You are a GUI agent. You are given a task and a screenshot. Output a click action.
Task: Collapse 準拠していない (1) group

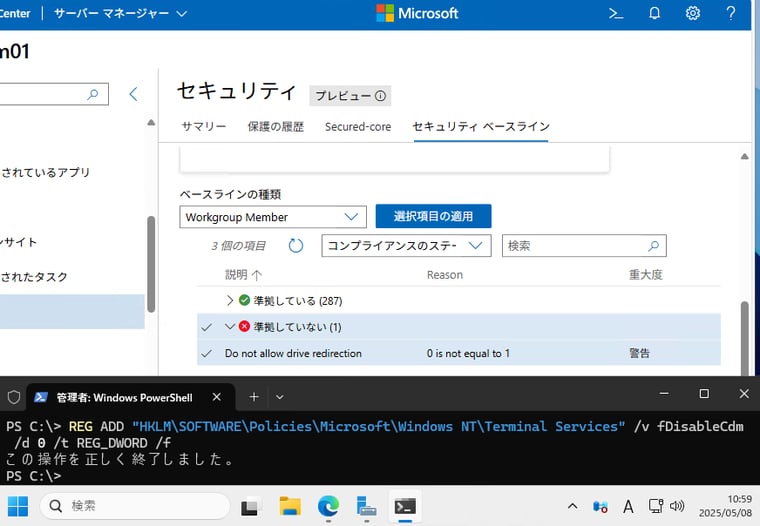(230, 327)
